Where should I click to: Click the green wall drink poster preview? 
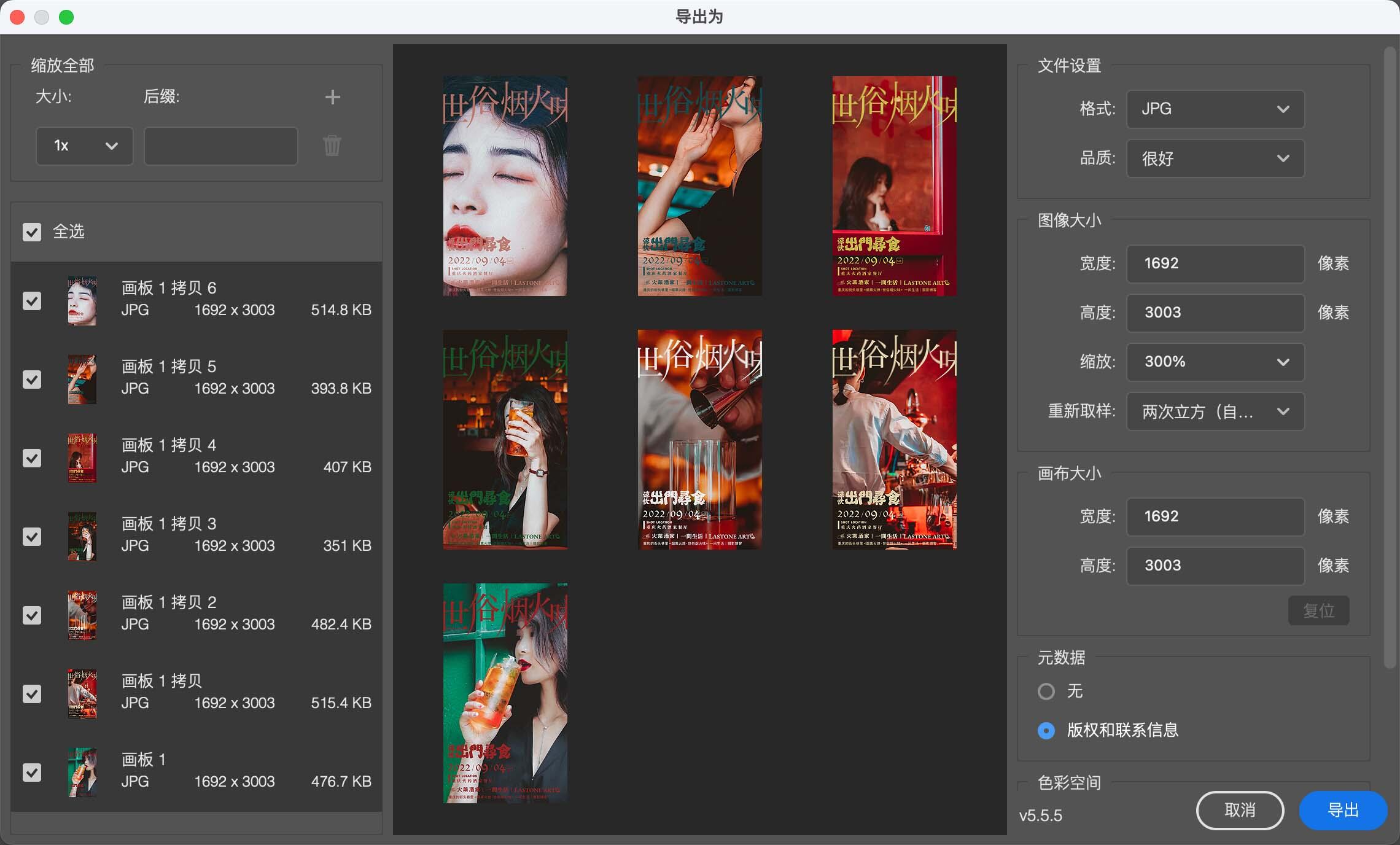505,693
